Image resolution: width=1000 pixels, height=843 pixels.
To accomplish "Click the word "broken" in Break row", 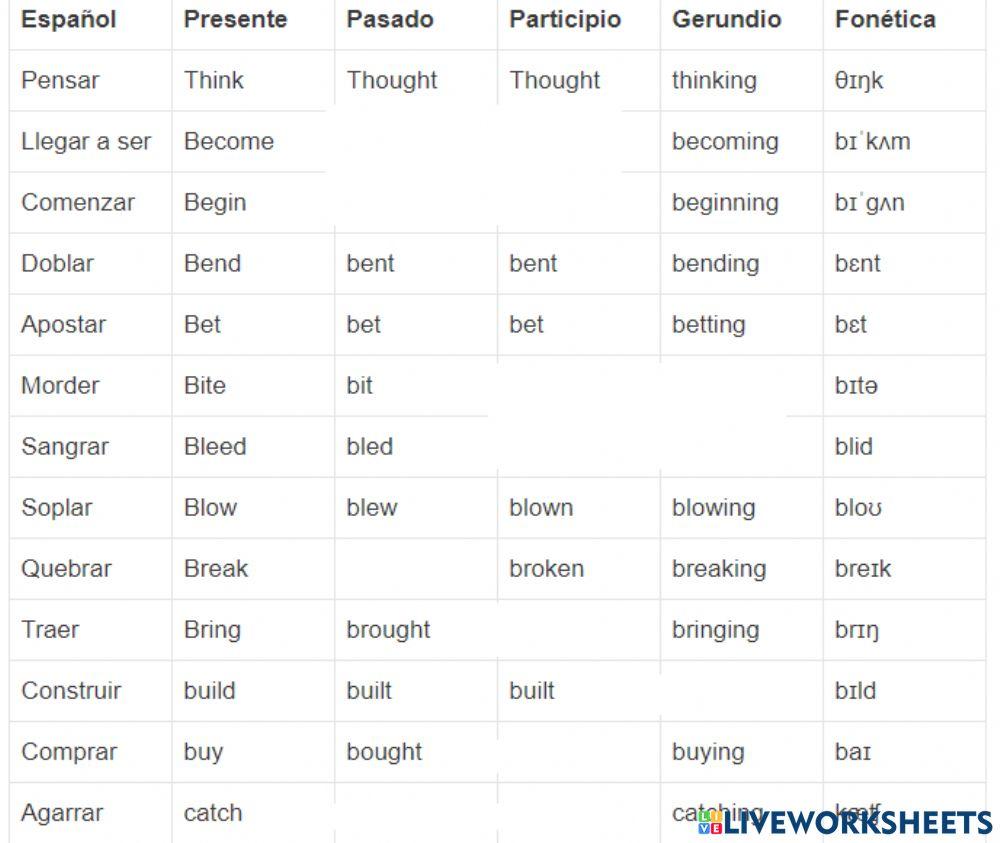I will (x=546, y=568).
